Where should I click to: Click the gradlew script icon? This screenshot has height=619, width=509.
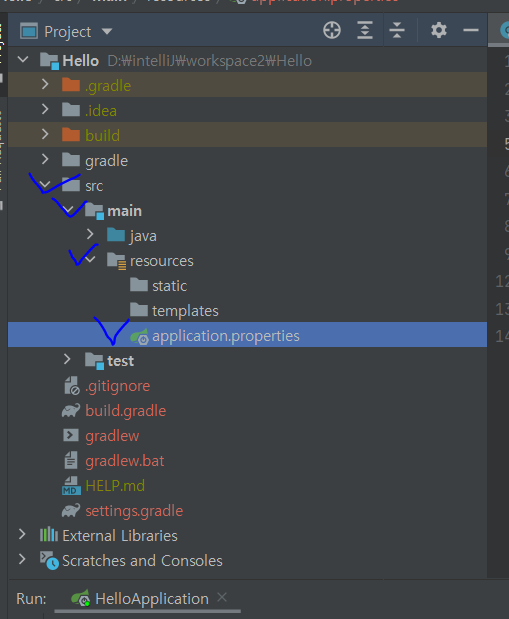click(71, 435)
